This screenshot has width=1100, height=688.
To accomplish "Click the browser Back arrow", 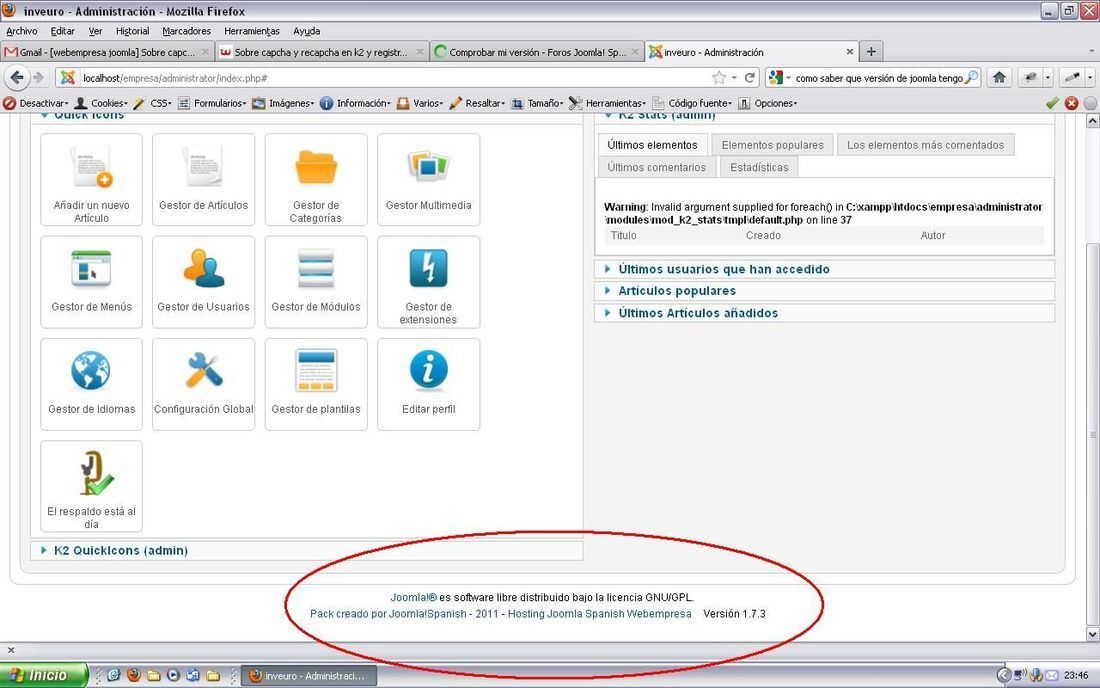I will (18, 77).
